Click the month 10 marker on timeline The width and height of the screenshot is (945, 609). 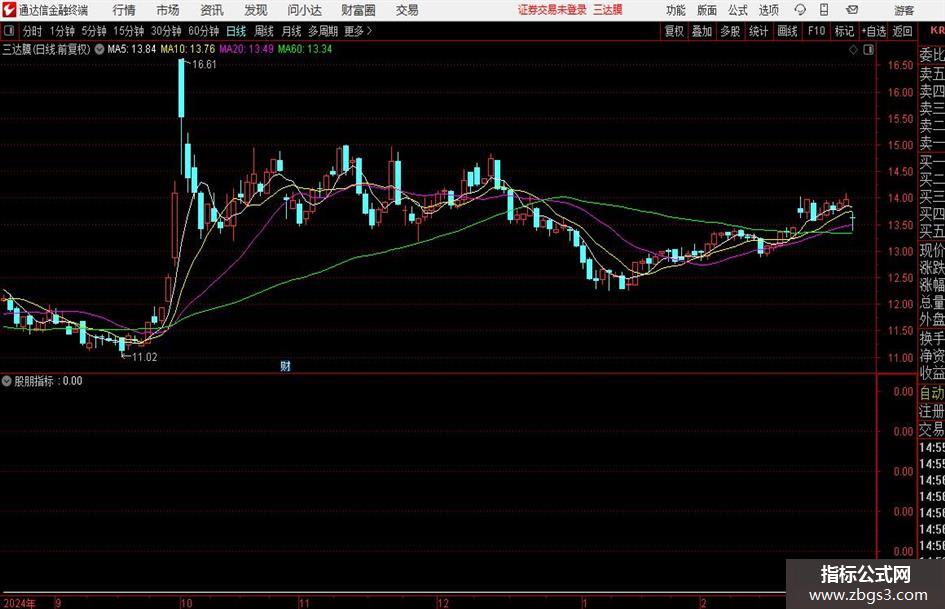point(186,603)
